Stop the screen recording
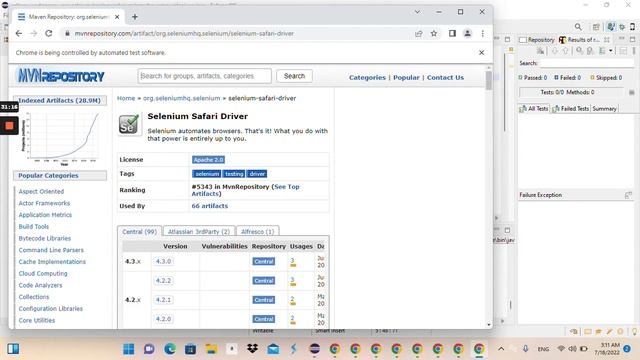 9,126
